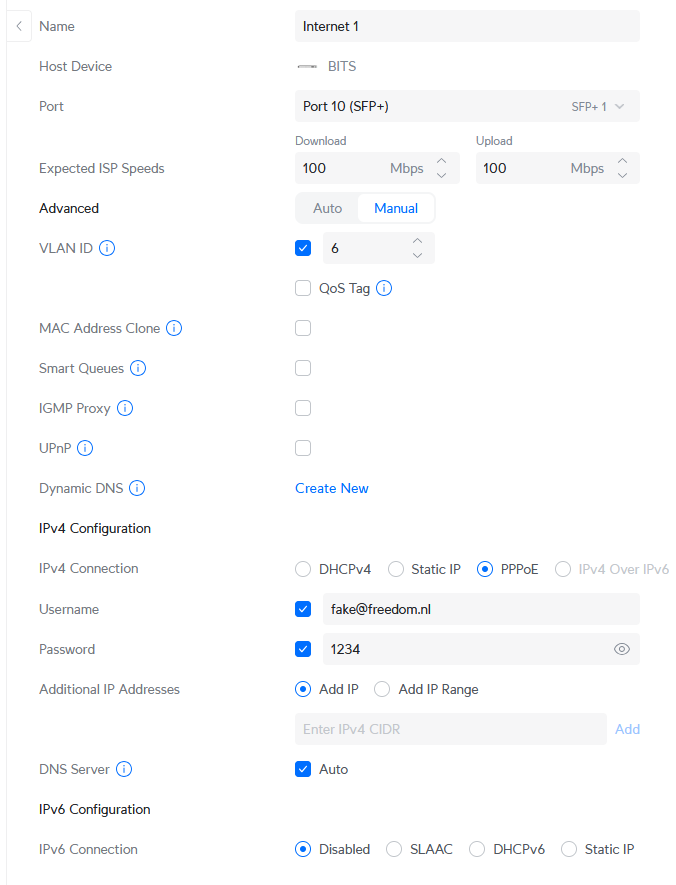The width and height of the screenshot is (676, 885).
Task: Click the UPnP info icon
Action: click(85, 448)
